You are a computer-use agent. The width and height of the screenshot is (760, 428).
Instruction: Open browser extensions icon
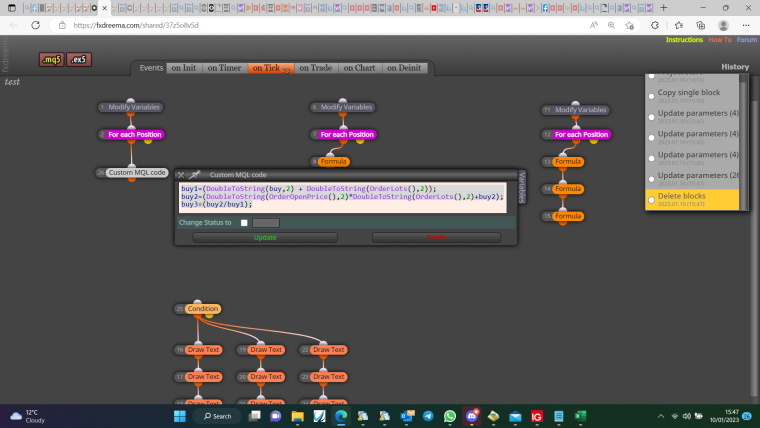coord(655,25)
